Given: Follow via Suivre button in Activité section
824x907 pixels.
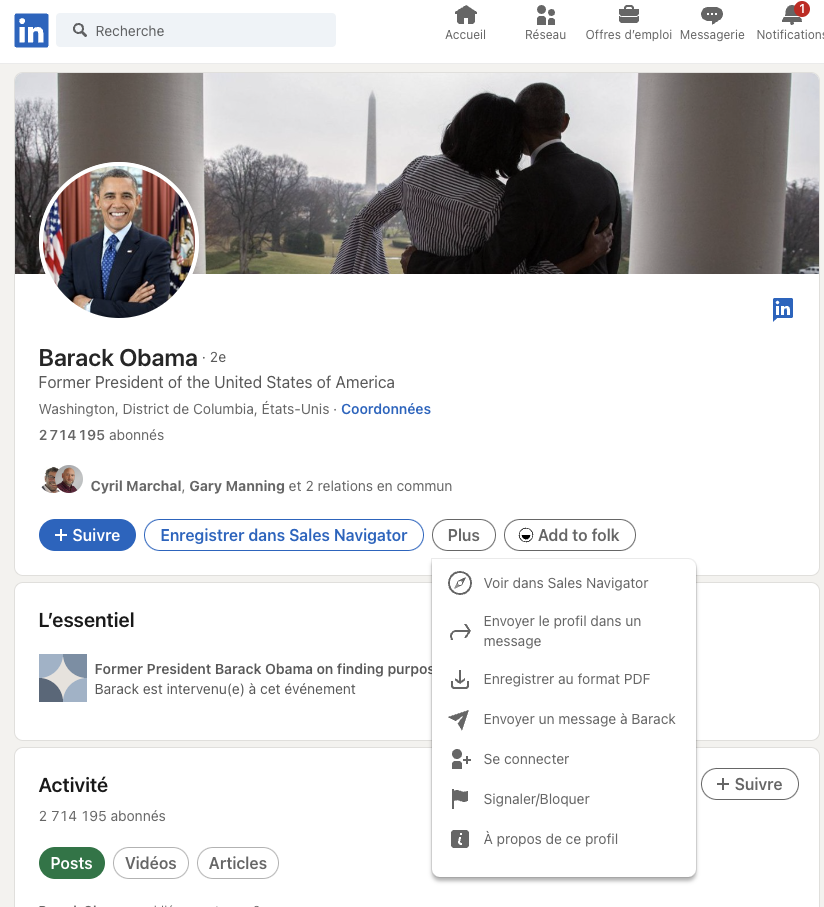Looking at the screenshot, I should tap(749, 784).
